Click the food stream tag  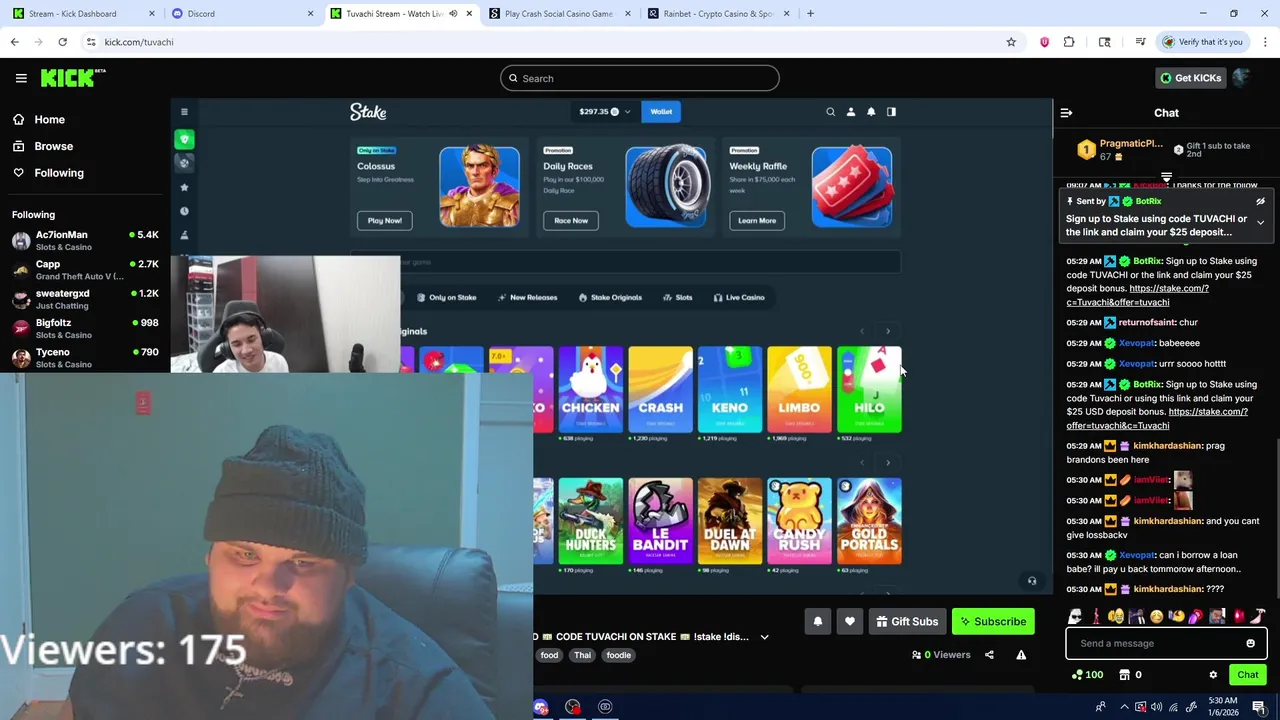549,655
